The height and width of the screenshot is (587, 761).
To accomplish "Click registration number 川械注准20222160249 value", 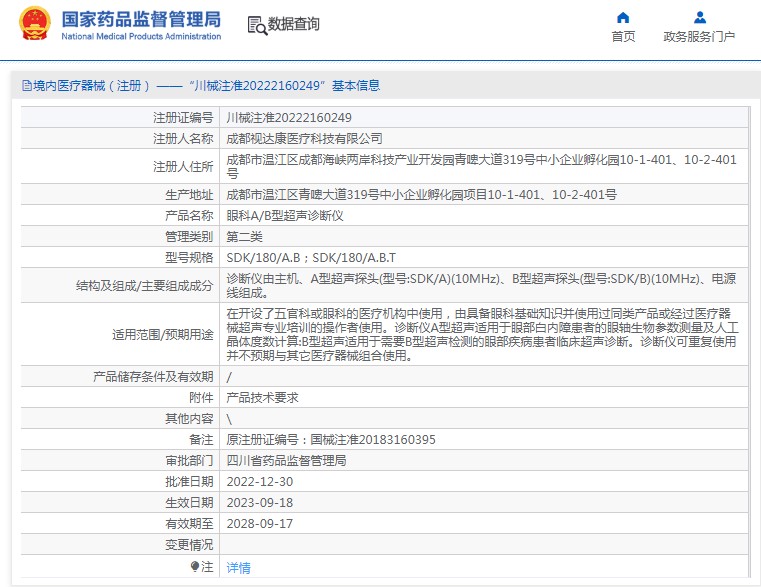I will 289,117.
